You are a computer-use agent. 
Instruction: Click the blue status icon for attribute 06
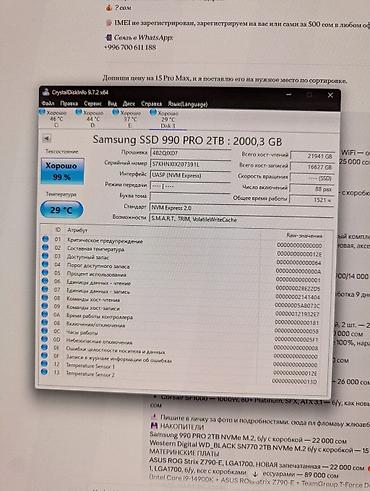point(45,281)
